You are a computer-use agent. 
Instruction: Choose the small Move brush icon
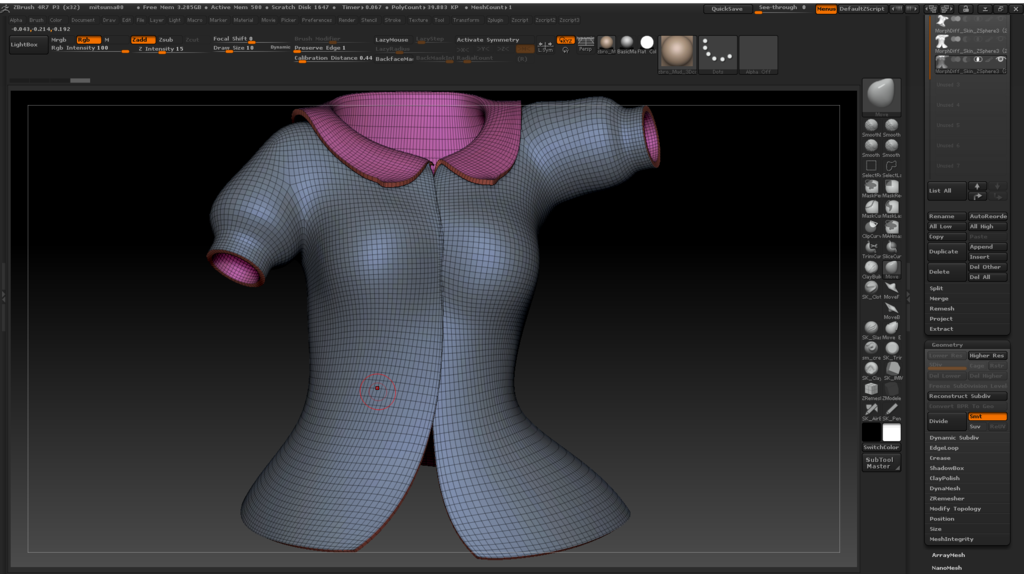point(891,268)
